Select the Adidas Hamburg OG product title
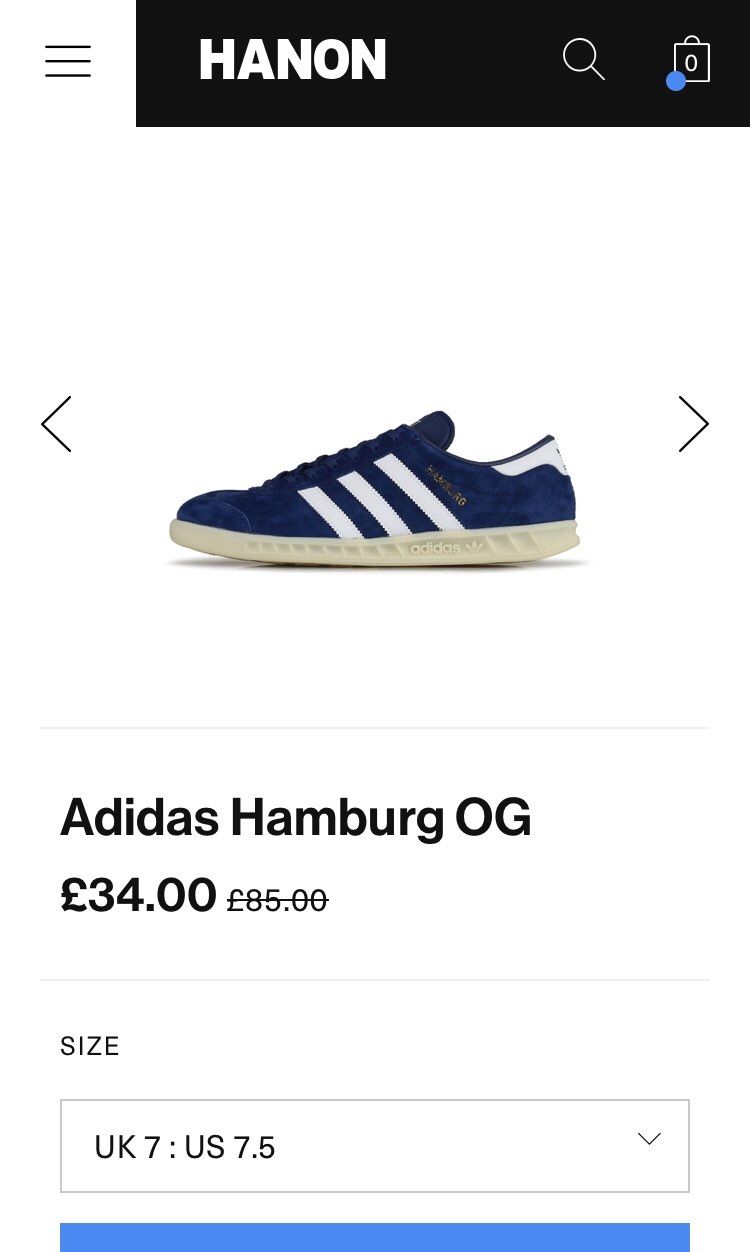750x1252 pixels. click(296, 819)
